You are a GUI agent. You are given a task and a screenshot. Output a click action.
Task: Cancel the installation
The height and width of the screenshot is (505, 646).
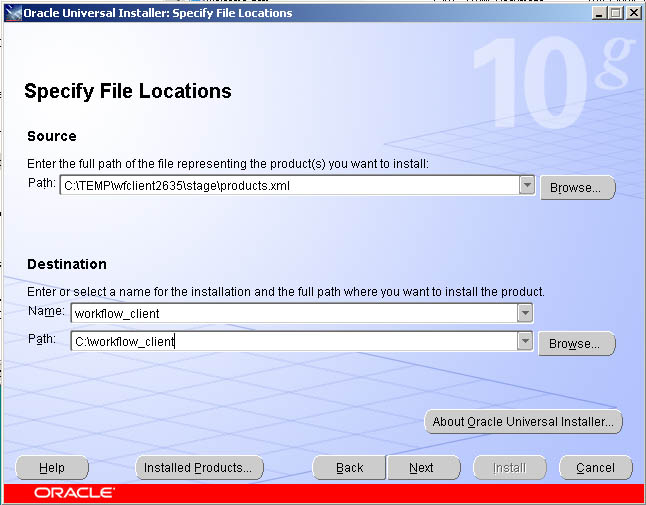coord(595,468)
